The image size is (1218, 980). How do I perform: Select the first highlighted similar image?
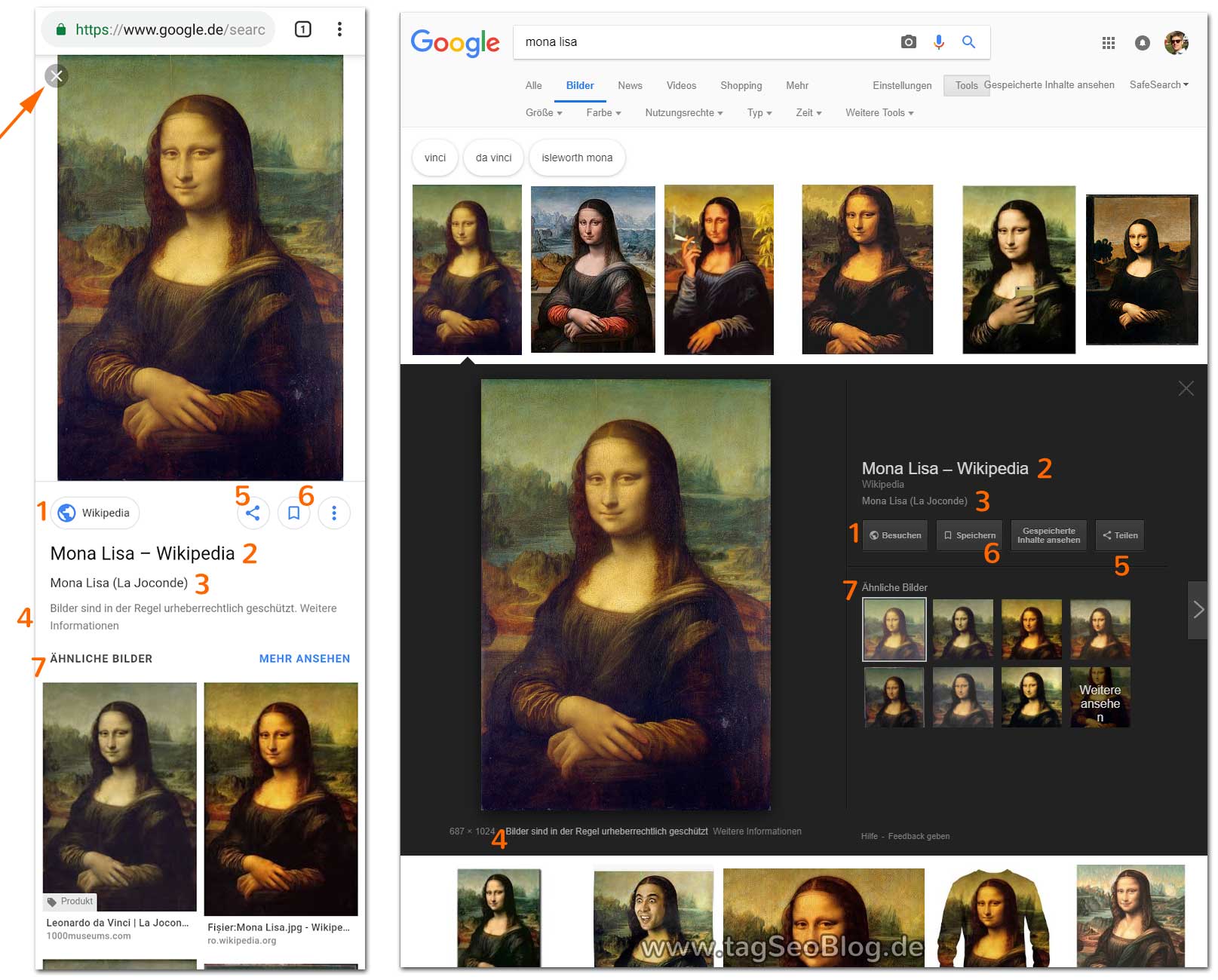(x=894, y=629)
